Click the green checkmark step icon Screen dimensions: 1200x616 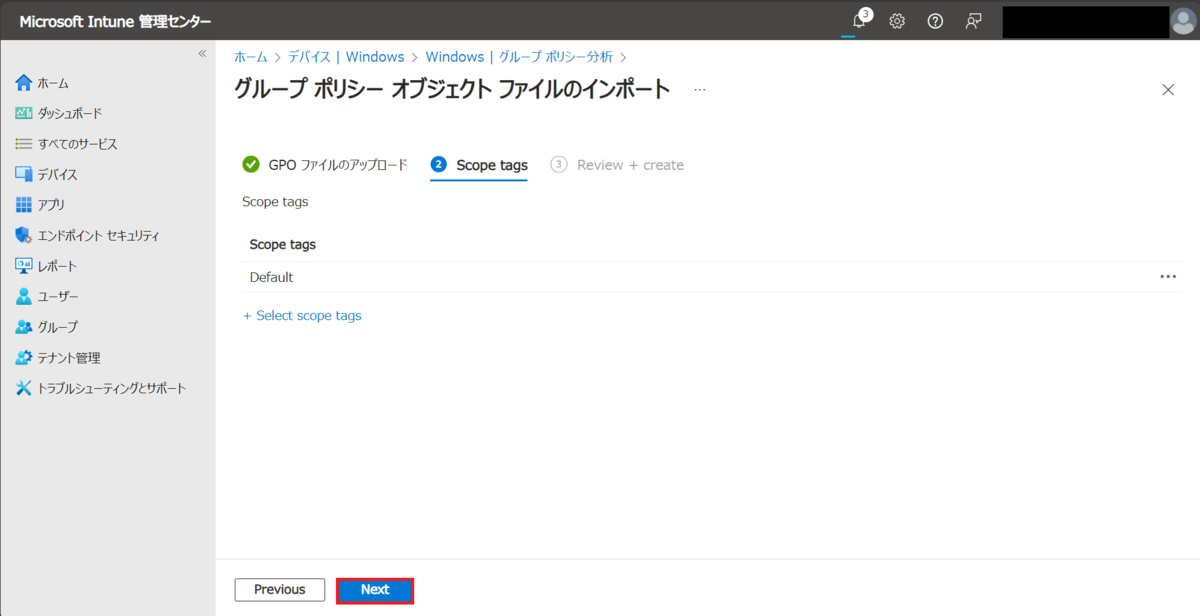251,164
